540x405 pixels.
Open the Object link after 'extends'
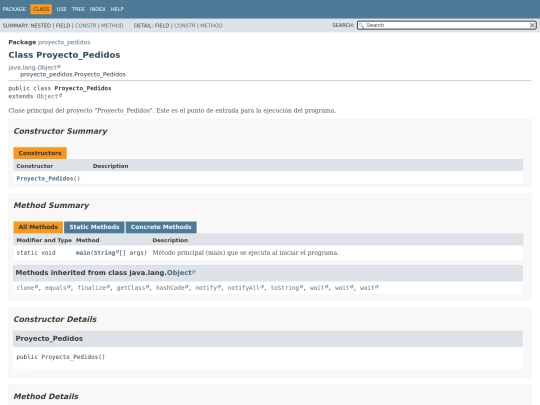click(x=49, y=96)
